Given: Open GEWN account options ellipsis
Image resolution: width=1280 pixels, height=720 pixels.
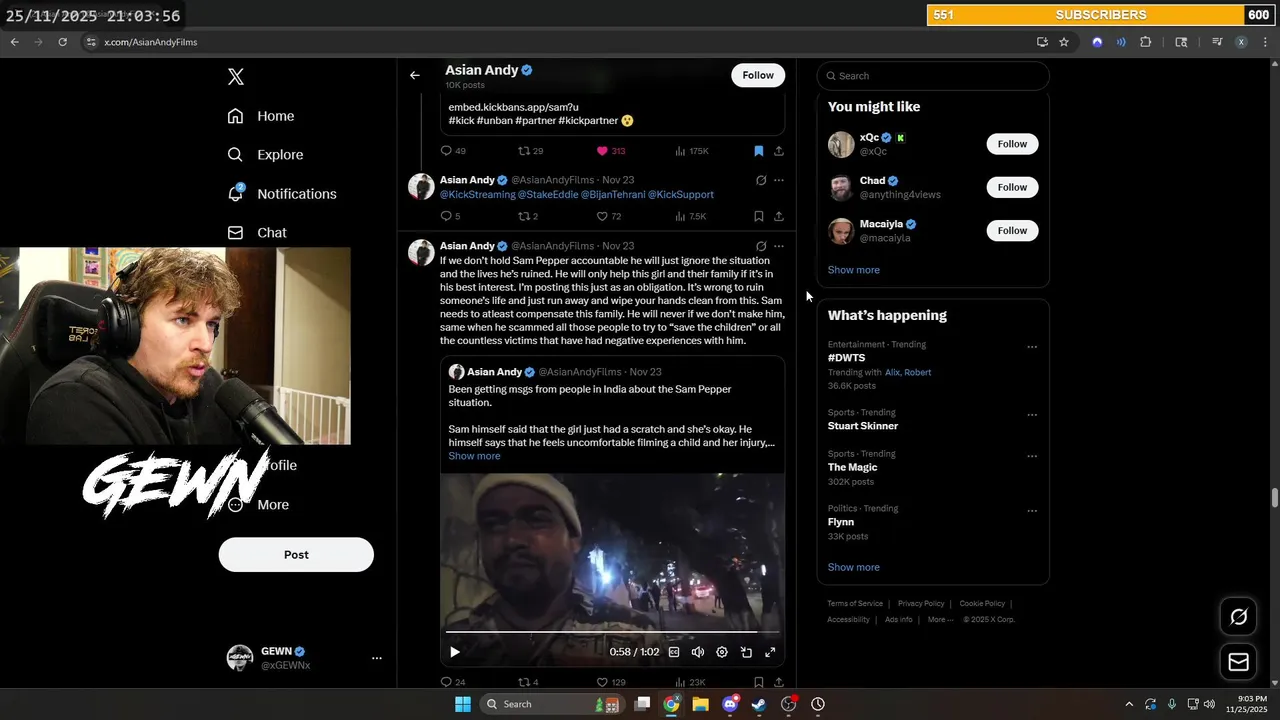Looking at the screenshot, I should click(377, 658).
